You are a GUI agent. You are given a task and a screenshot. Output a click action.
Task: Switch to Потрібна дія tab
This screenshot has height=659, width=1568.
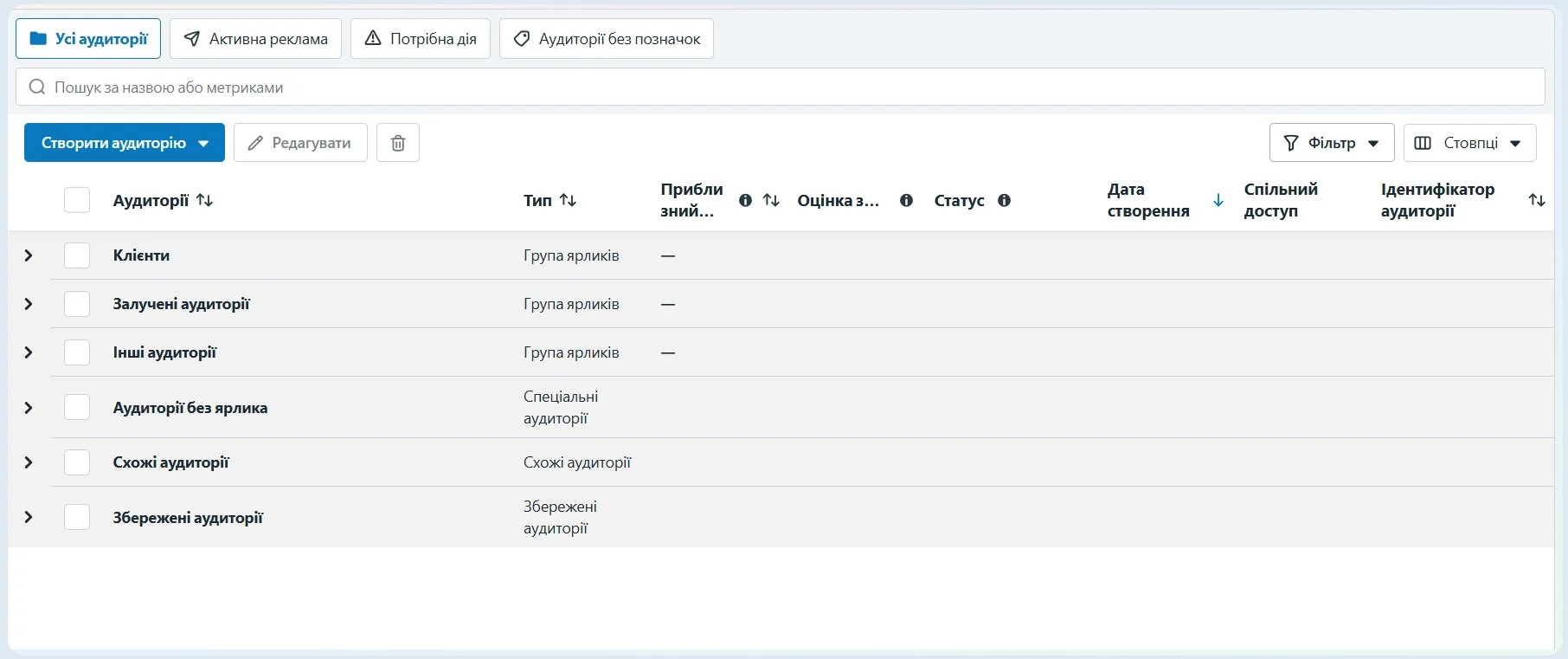point(421,39)
